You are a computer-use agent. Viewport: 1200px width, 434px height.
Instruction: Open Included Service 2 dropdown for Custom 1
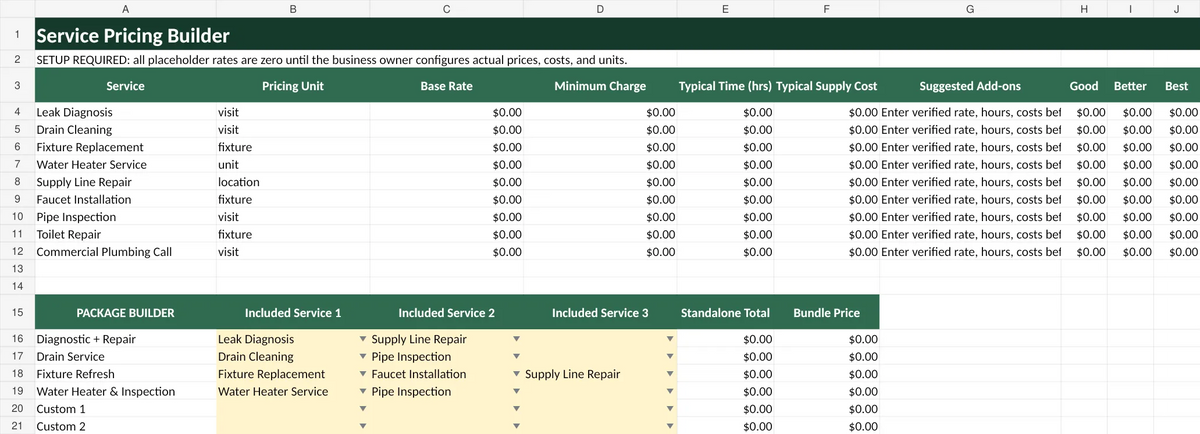pyautogui.click(x=516, y=409)
